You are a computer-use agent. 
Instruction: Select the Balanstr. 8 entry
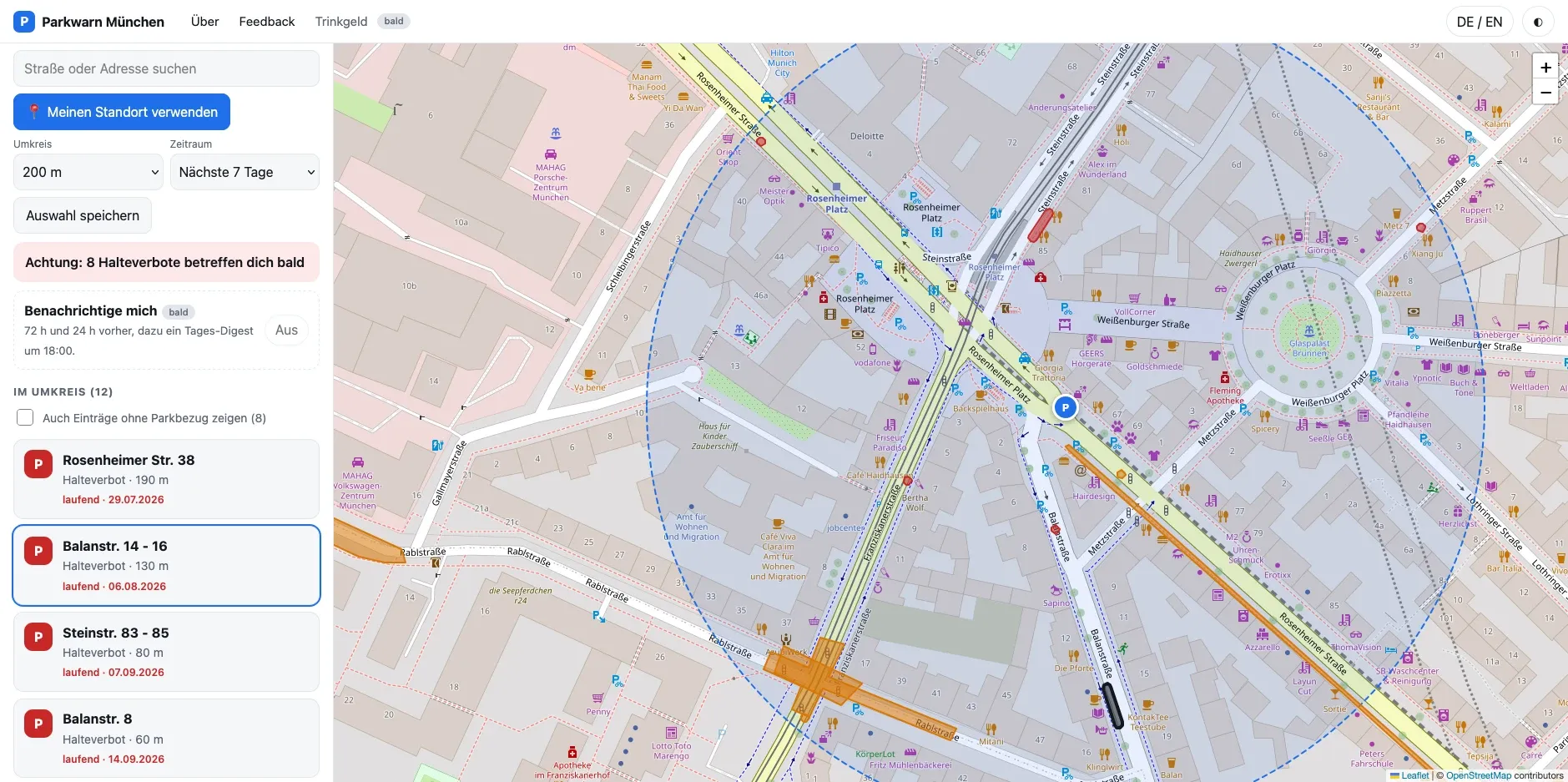(x=166, y=738)
